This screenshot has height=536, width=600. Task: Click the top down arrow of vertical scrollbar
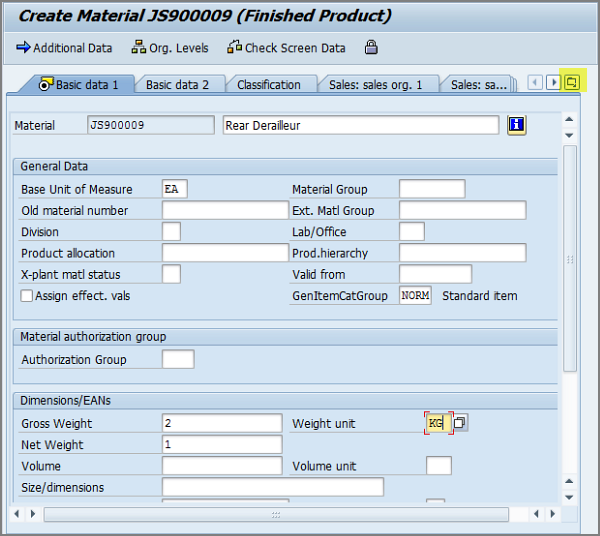[x=569, y=135]
